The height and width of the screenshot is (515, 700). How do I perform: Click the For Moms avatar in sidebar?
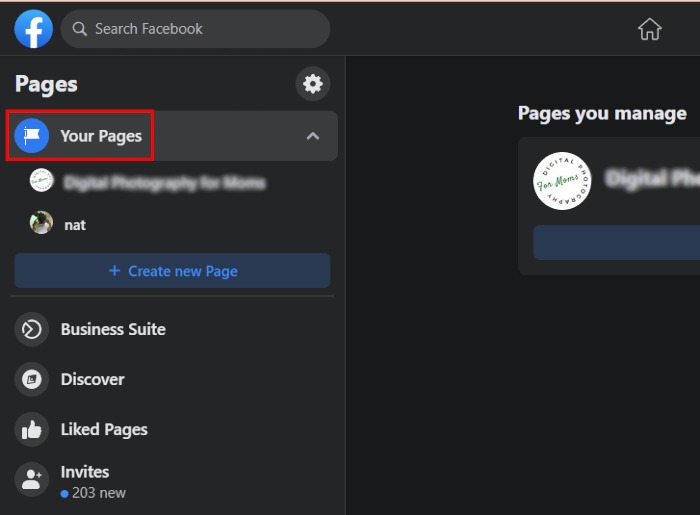pyautogui.click(x=41, y=180)
